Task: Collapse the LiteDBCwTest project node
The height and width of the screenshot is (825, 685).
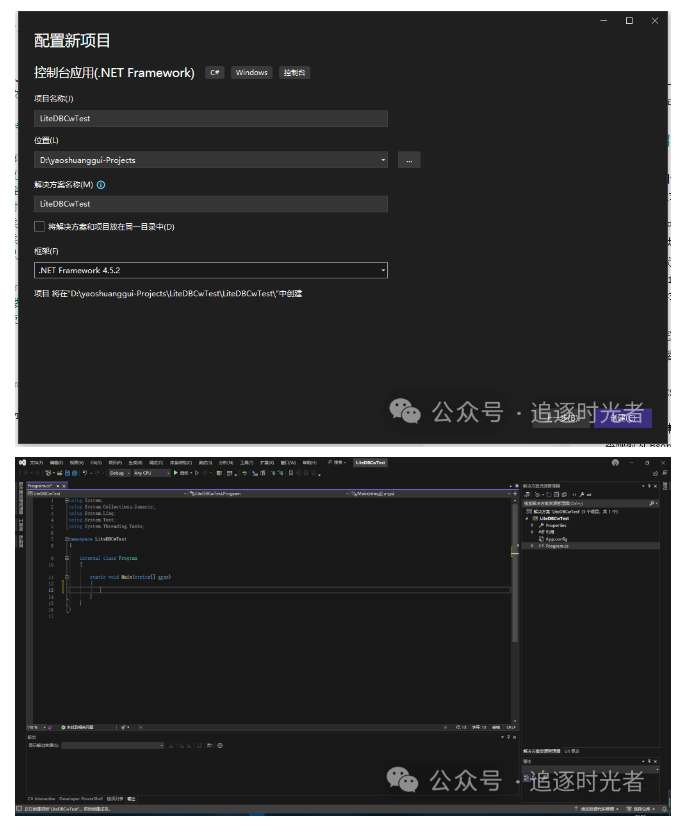Action: tap(527, 519)
